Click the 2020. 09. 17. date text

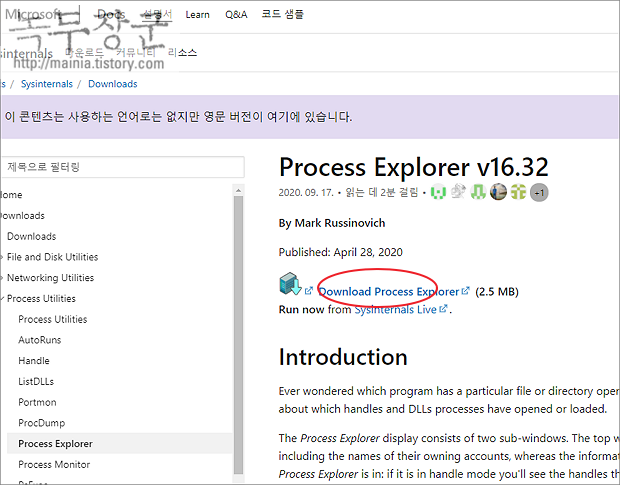306,192
